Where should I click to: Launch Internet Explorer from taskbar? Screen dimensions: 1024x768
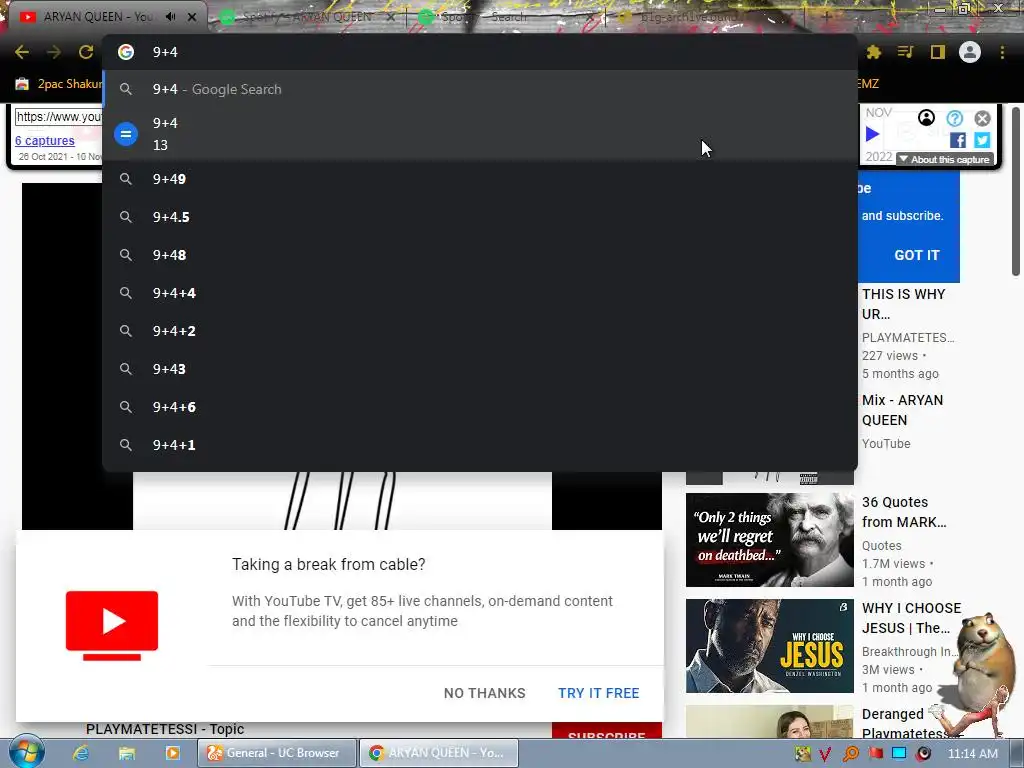(x=81, y=753)
